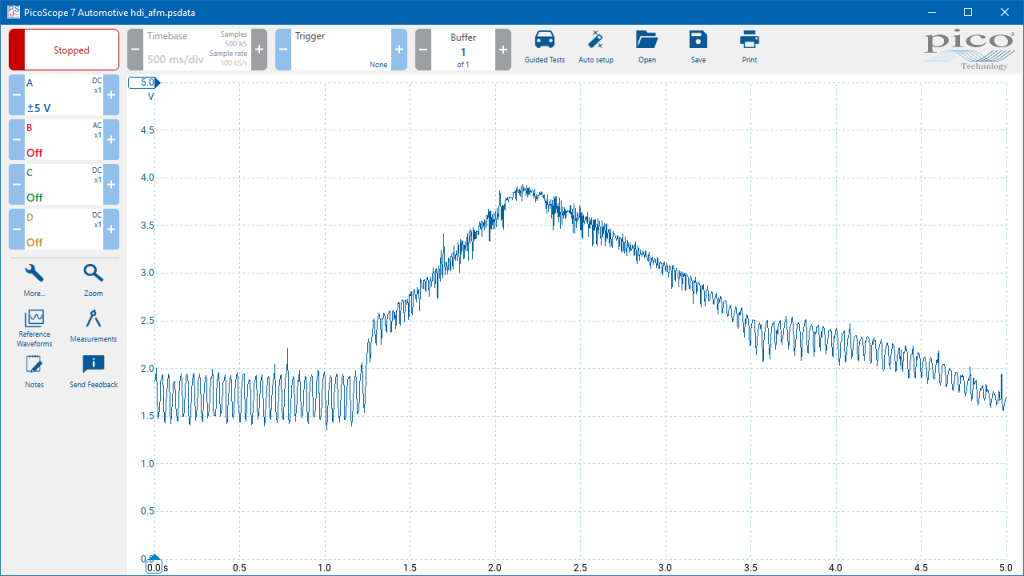Toggle the Stopped capture button
This screenshot has width=1024, height=576.
click(64, 50)
